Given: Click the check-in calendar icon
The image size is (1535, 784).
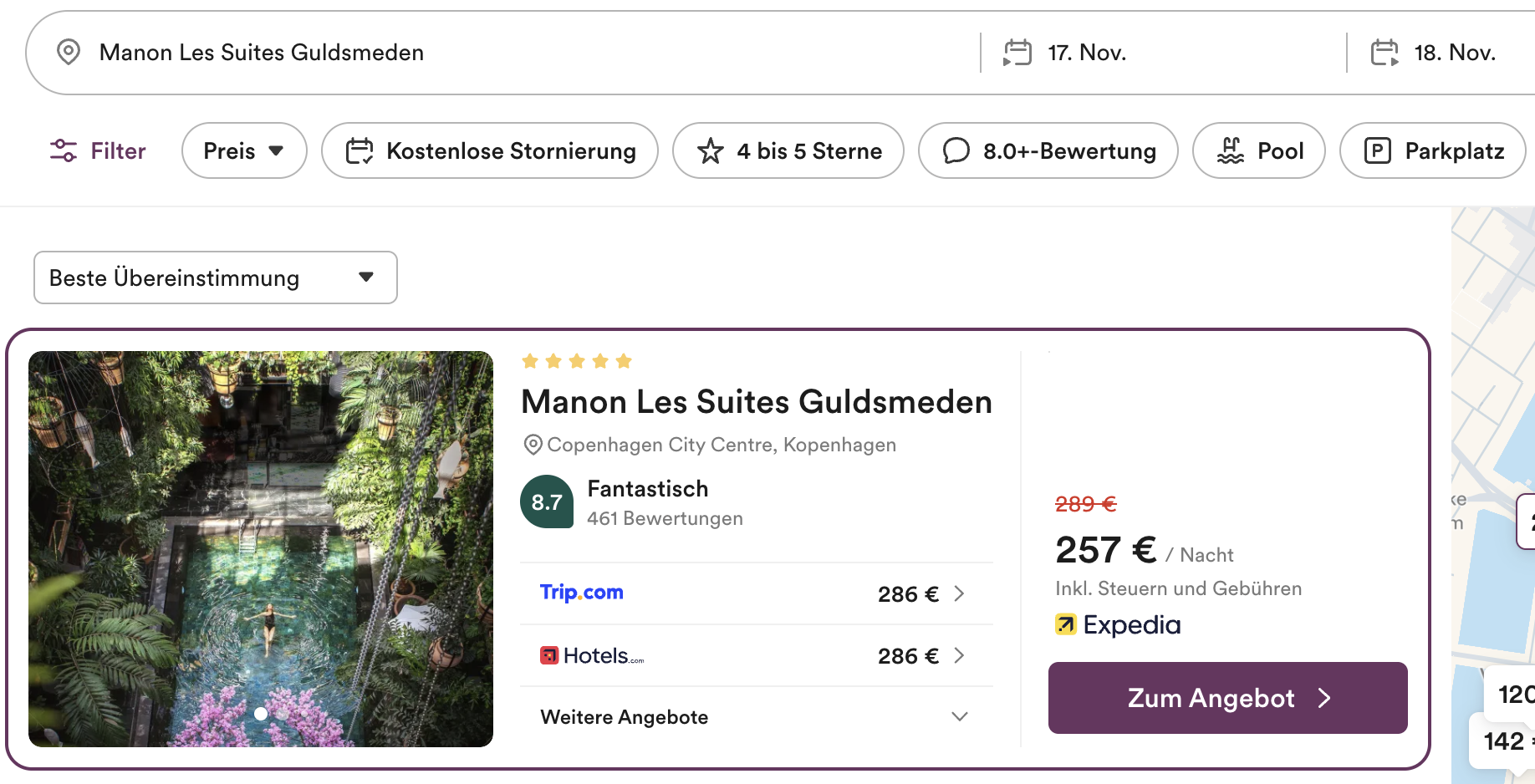Looking at the screenshot, I should coord(1017,53).
